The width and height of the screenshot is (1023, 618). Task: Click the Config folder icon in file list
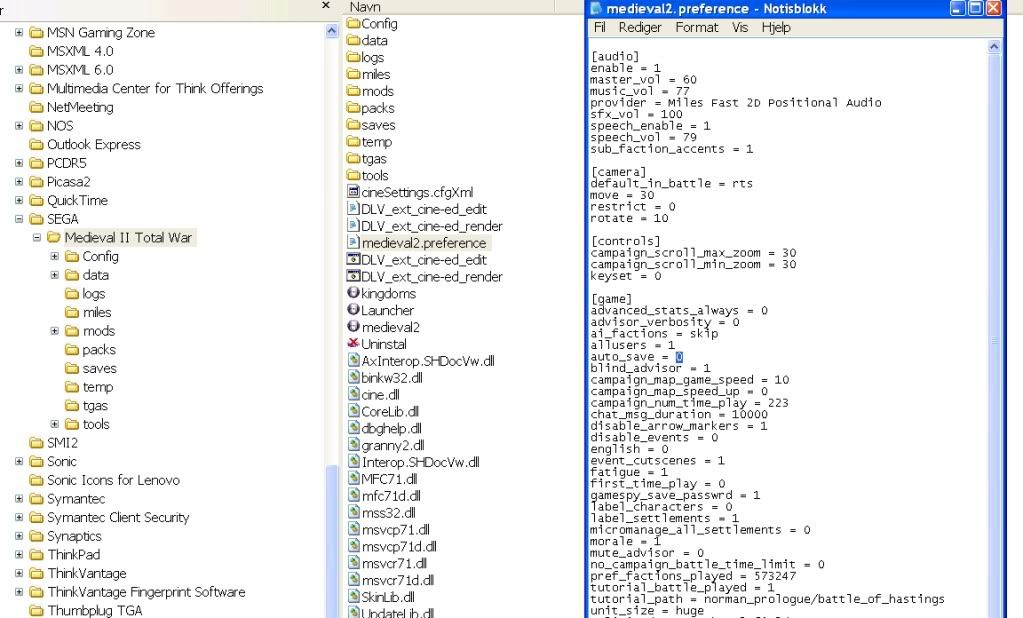click(x=353, y=23)
